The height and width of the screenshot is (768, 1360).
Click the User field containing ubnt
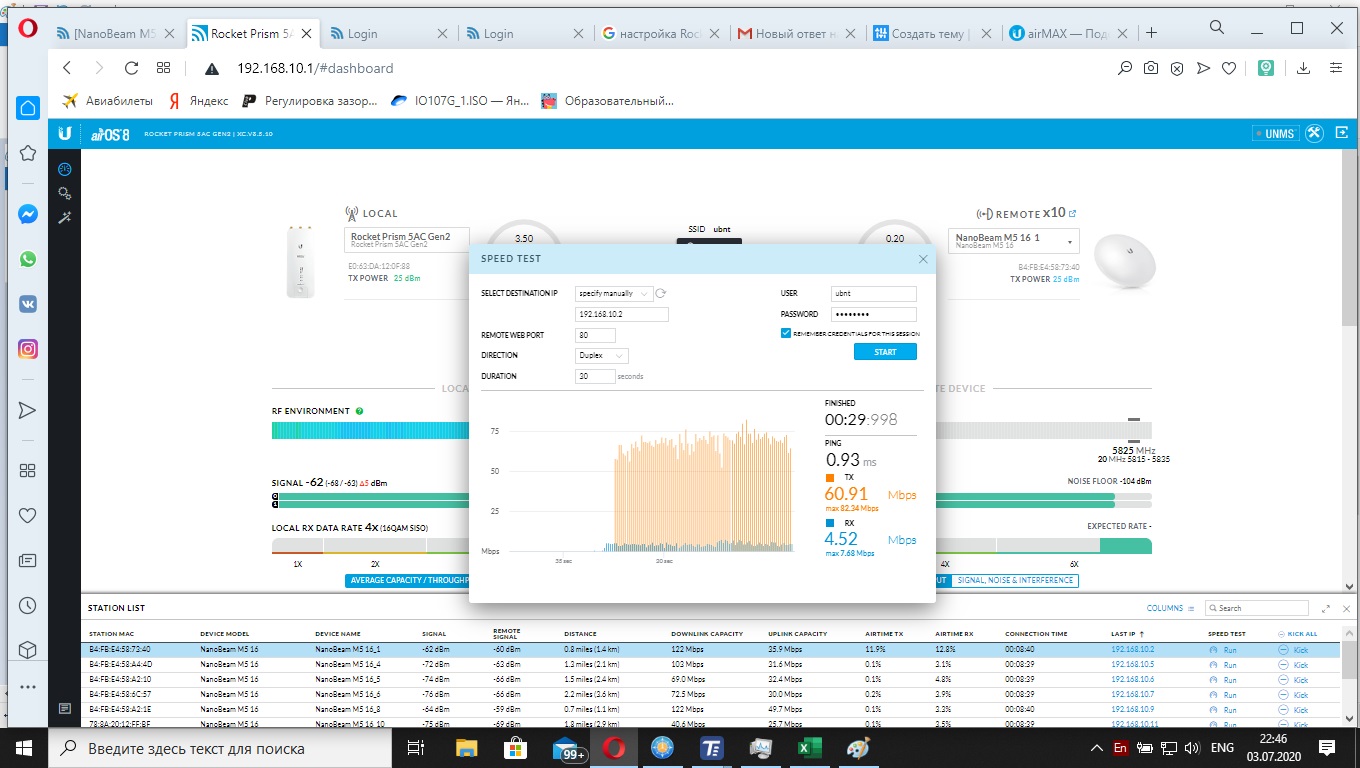point(874,294)
